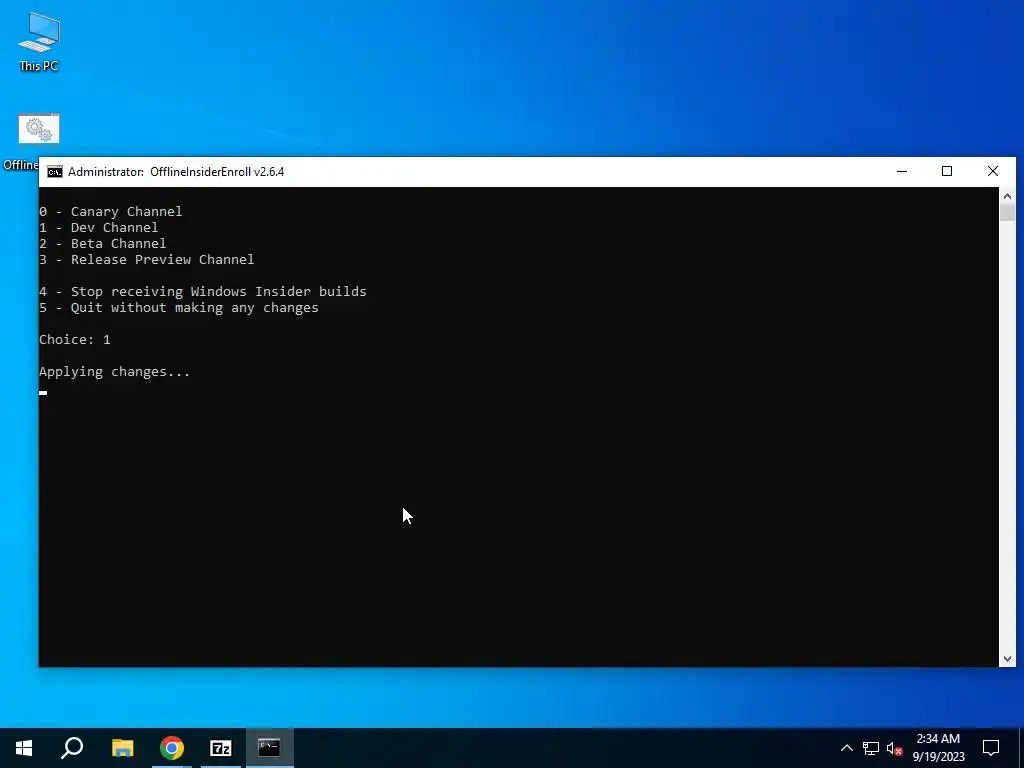Open the clock showing 2:34 AM

938,748
